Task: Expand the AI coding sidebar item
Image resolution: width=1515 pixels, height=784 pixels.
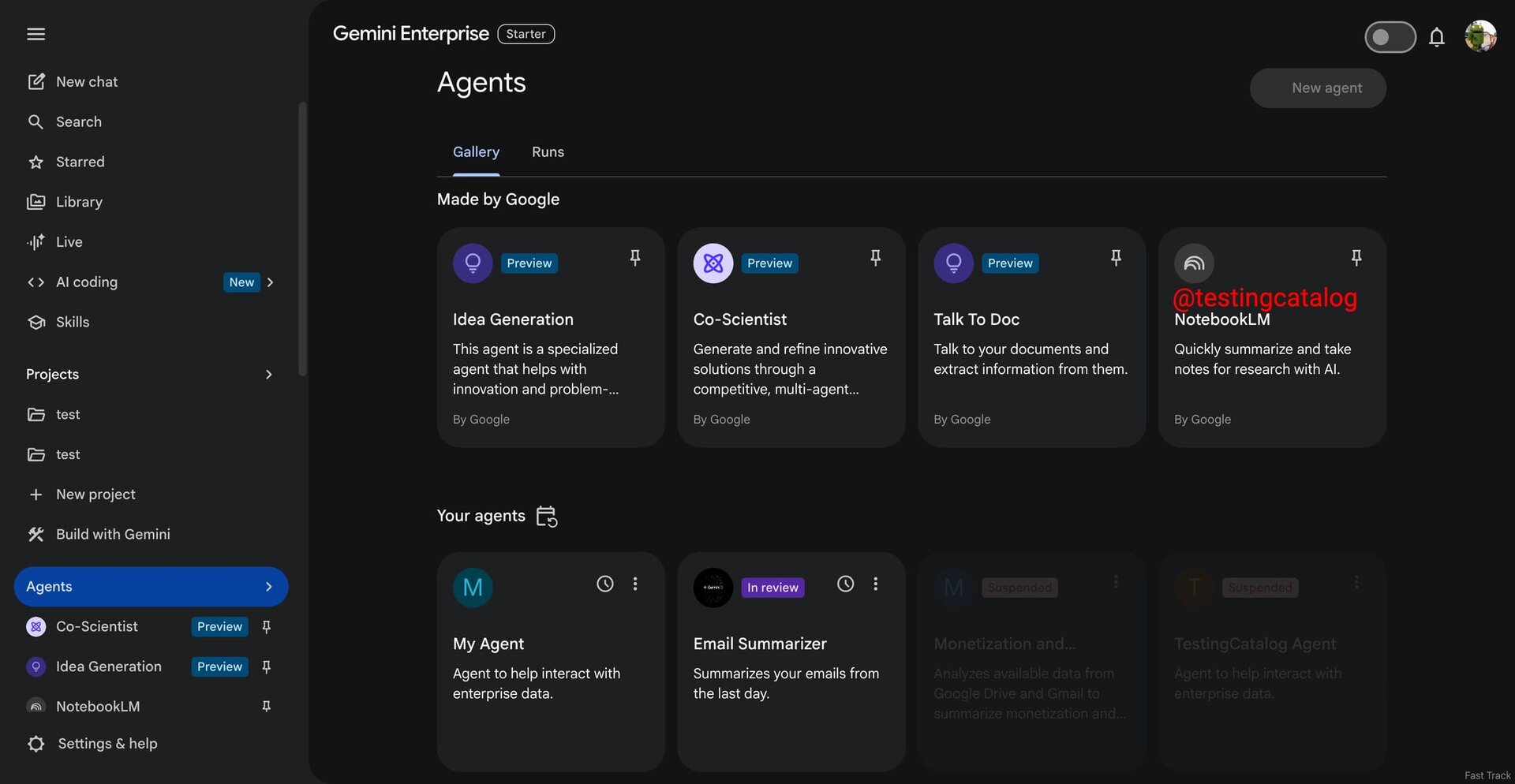Action: pos(270,282)
